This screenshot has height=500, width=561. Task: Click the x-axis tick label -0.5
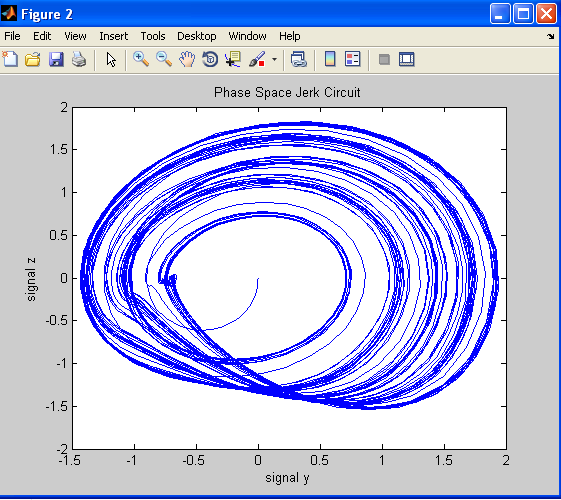193,460
